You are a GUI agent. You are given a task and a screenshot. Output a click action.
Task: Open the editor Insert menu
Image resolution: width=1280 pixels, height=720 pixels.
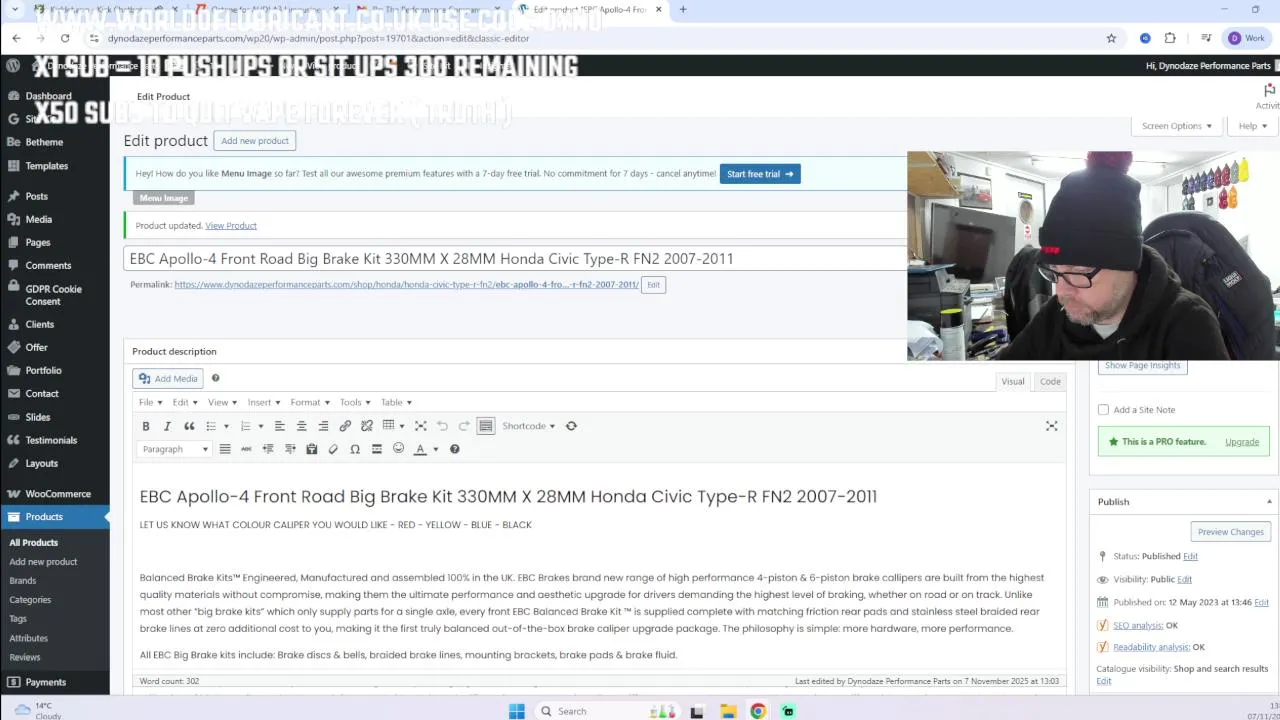pyautogui.click(x=264, y=402)
